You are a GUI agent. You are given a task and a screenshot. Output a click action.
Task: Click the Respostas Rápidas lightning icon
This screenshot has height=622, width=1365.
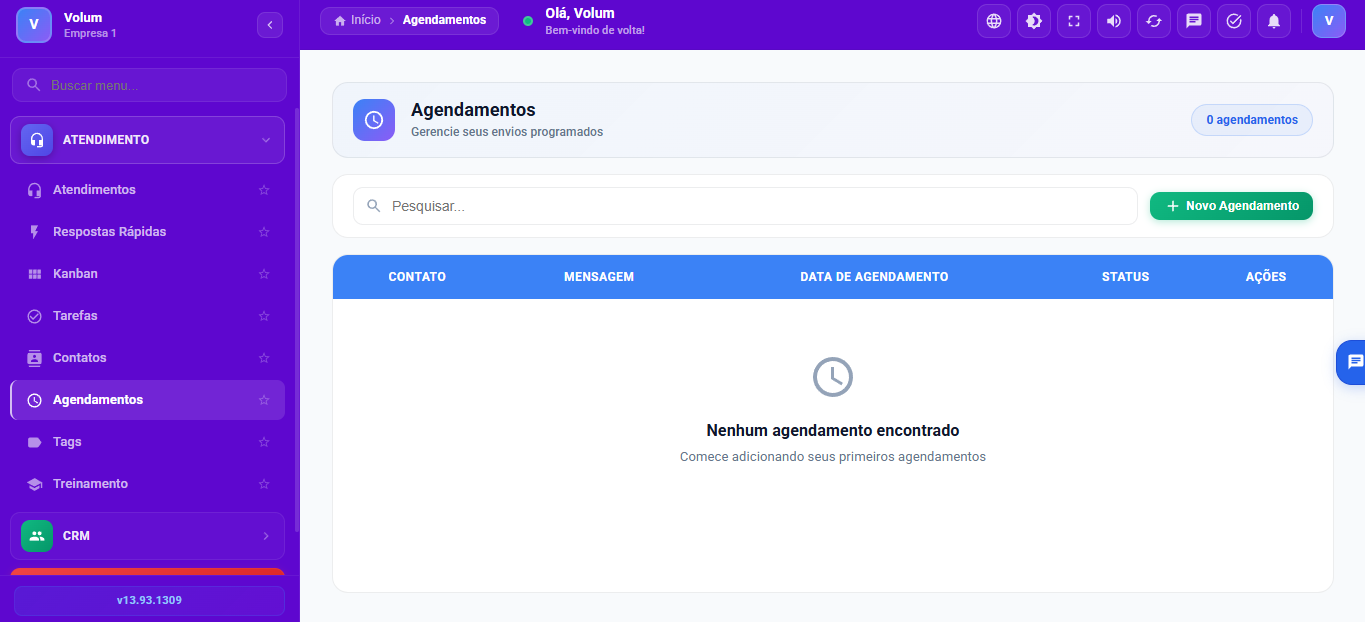coord(35,232)
